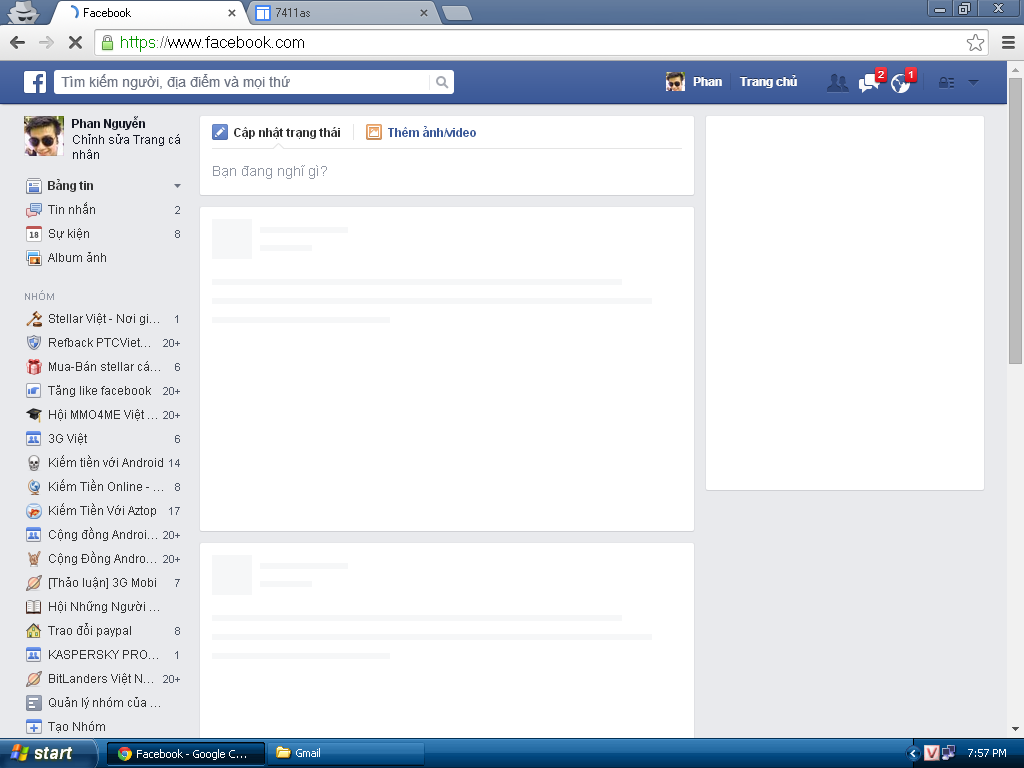The width and height of the screenshot is (1024, 768).
Task: Switch to Thêm ảnh/video tab
Action: pyautogui.click(x=421, y=133)
